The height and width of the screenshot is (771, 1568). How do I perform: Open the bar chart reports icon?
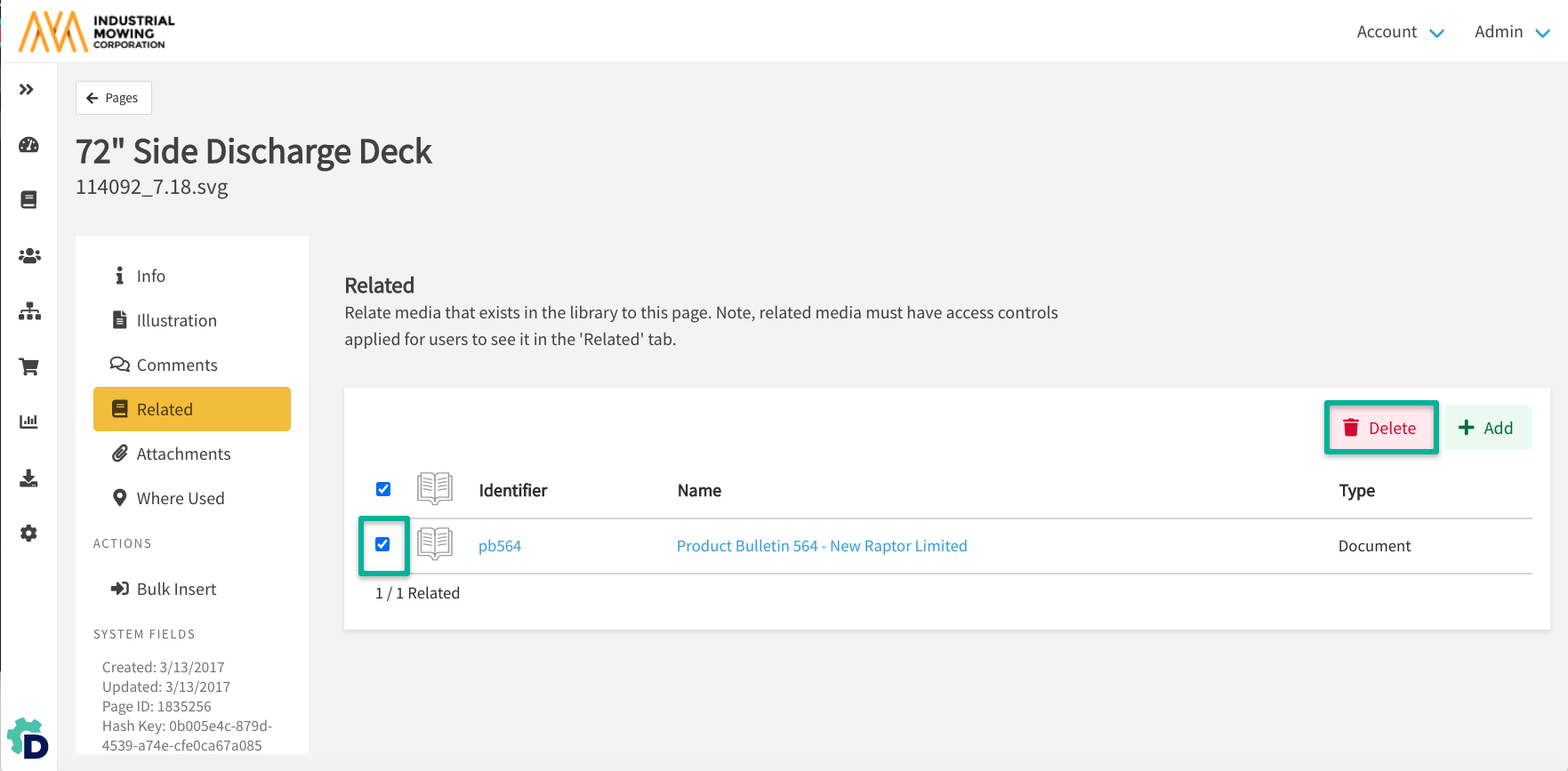click(28, 422)
